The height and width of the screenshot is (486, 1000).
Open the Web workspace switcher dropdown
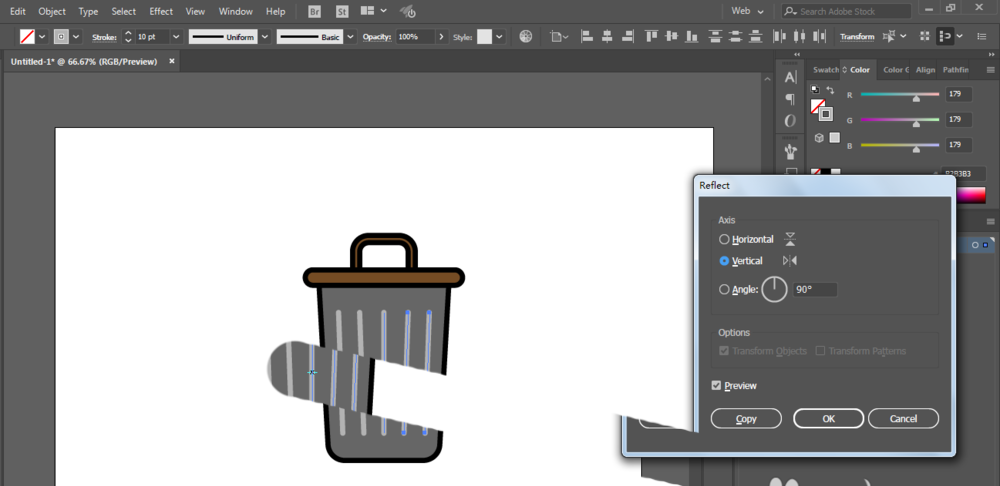tap(748, 11)
